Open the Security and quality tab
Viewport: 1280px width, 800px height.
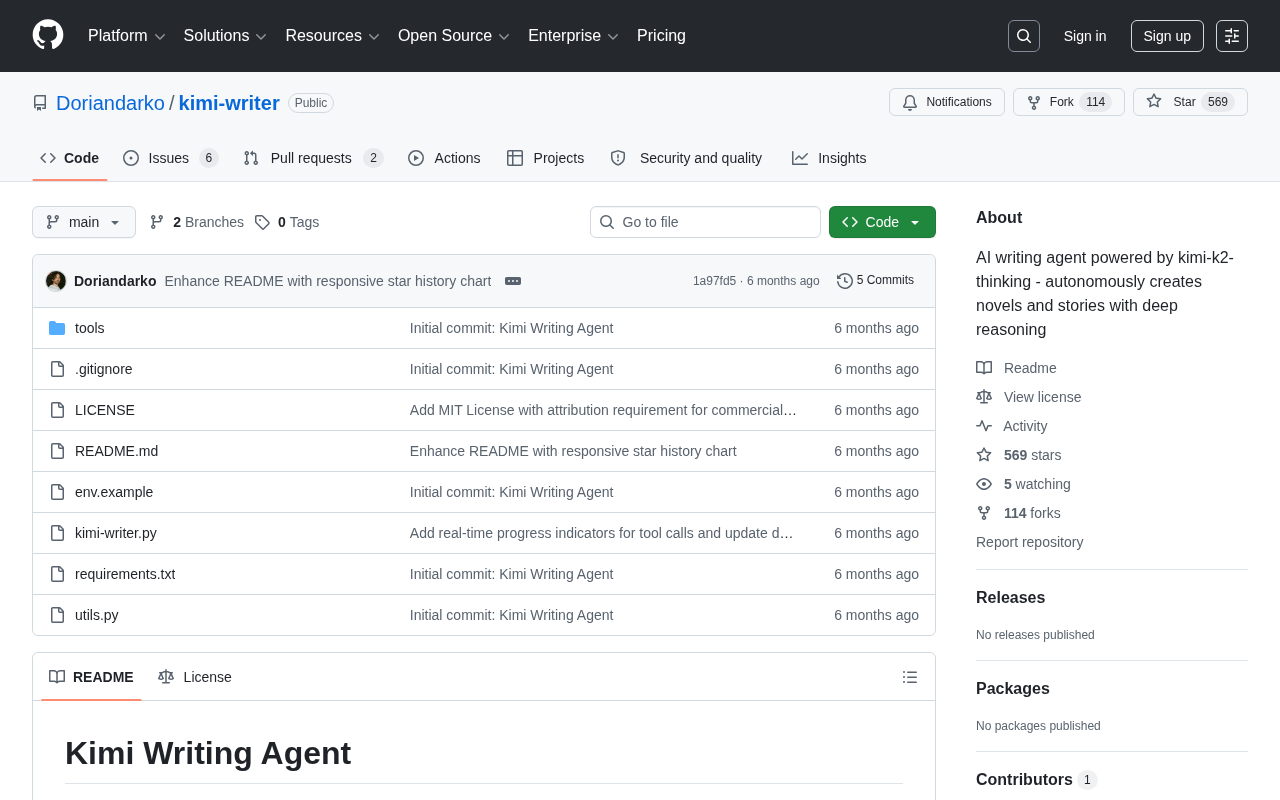[x=686, y=158]
